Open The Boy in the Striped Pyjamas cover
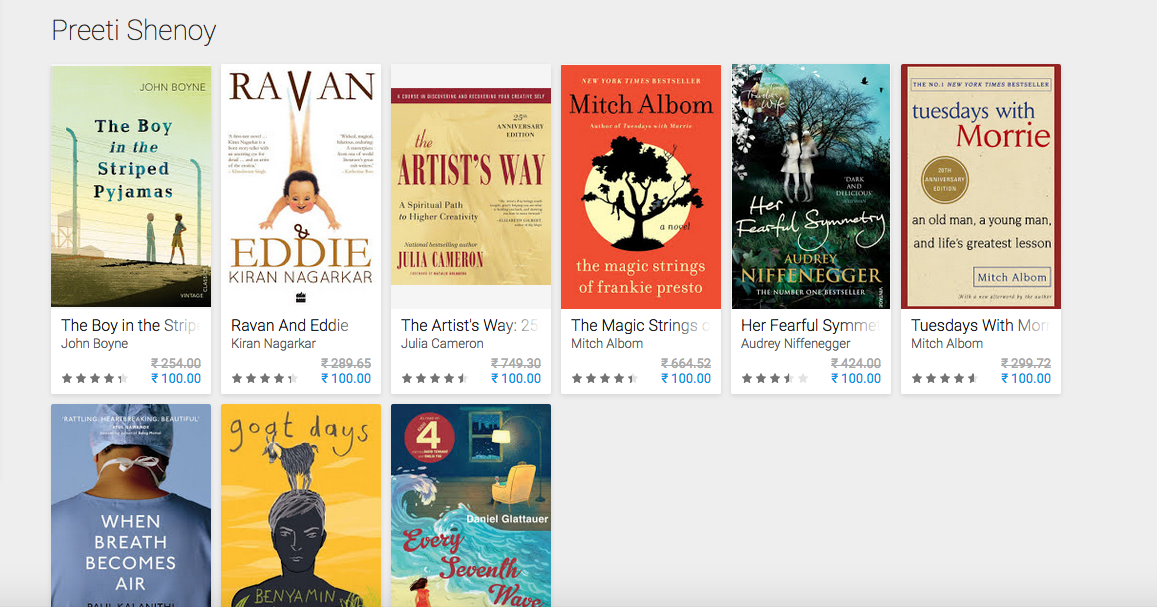This screenshot has height=607, width=1157. click(131, 186)
